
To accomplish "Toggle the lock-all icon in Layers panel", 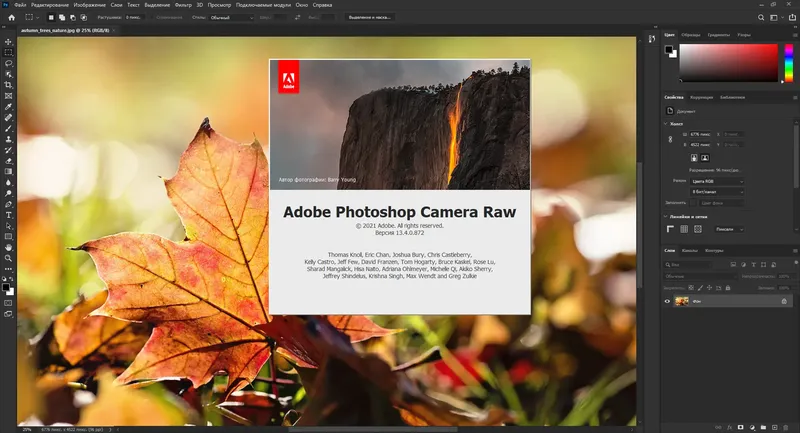I will [728, 288].
